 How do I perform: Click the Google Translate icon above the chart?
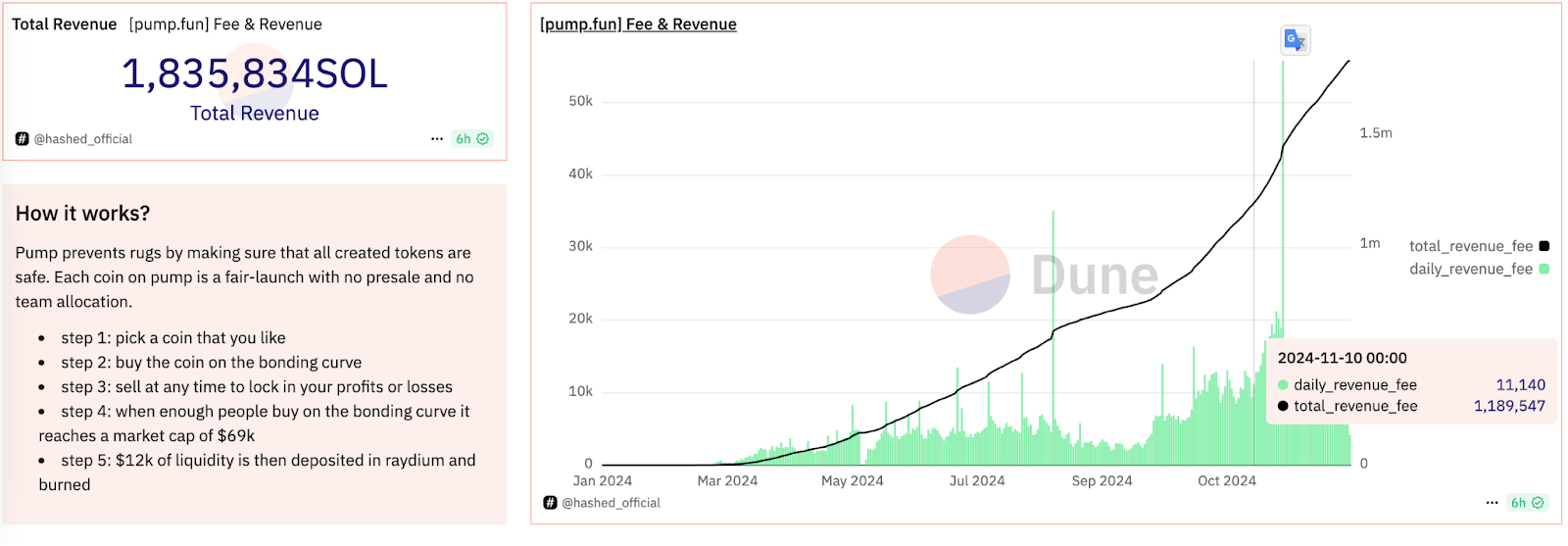1296,40
